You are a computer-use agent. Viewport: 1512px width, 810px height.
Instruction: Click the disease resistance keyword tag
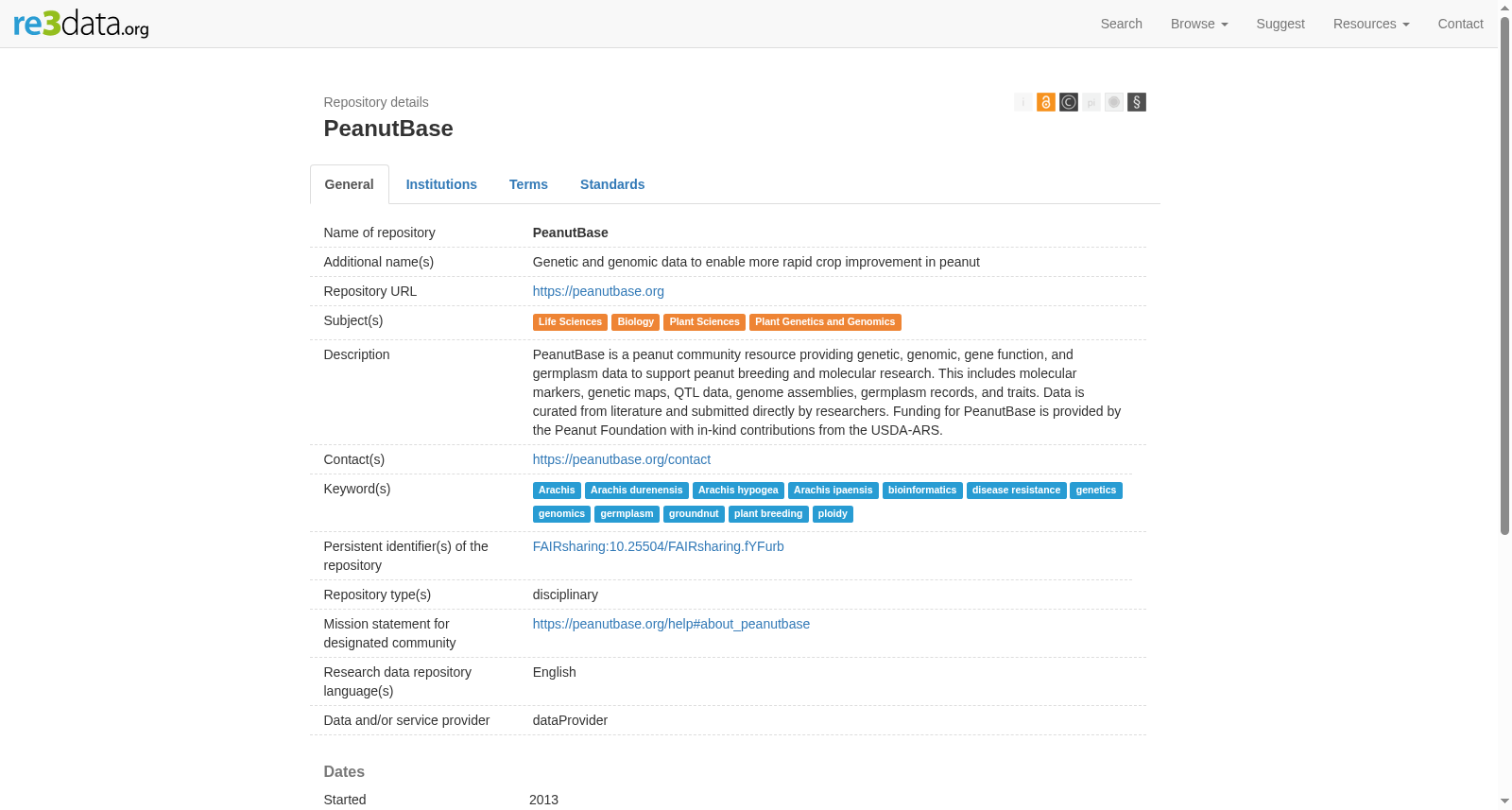(x=1017, y=491)
